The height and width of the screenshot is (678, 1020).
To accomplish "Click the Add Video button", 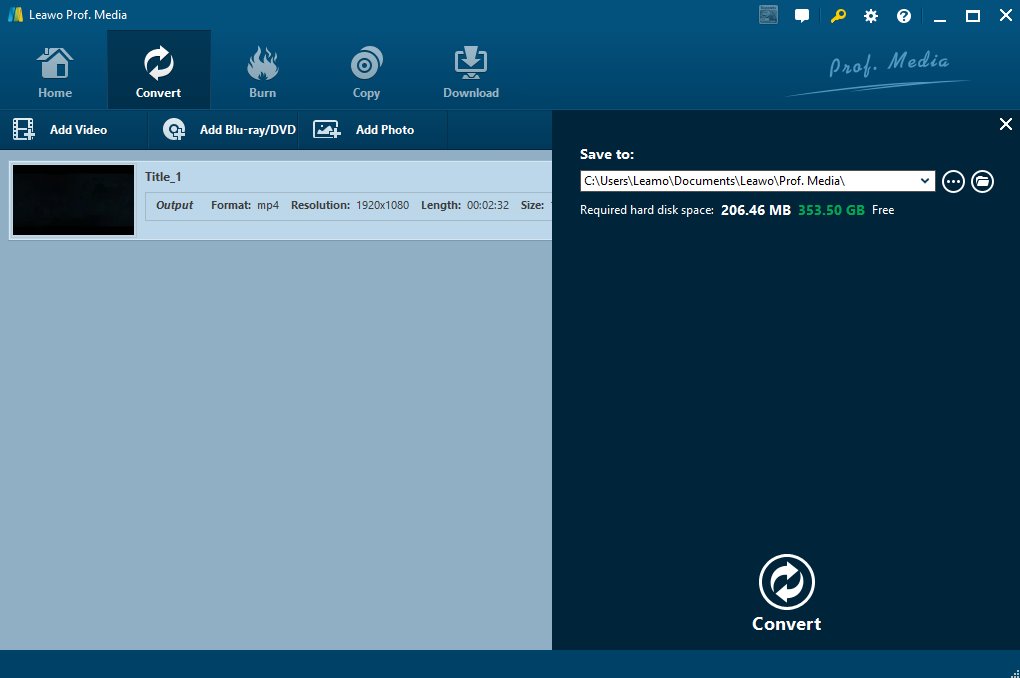I will [x=60, y=130].
